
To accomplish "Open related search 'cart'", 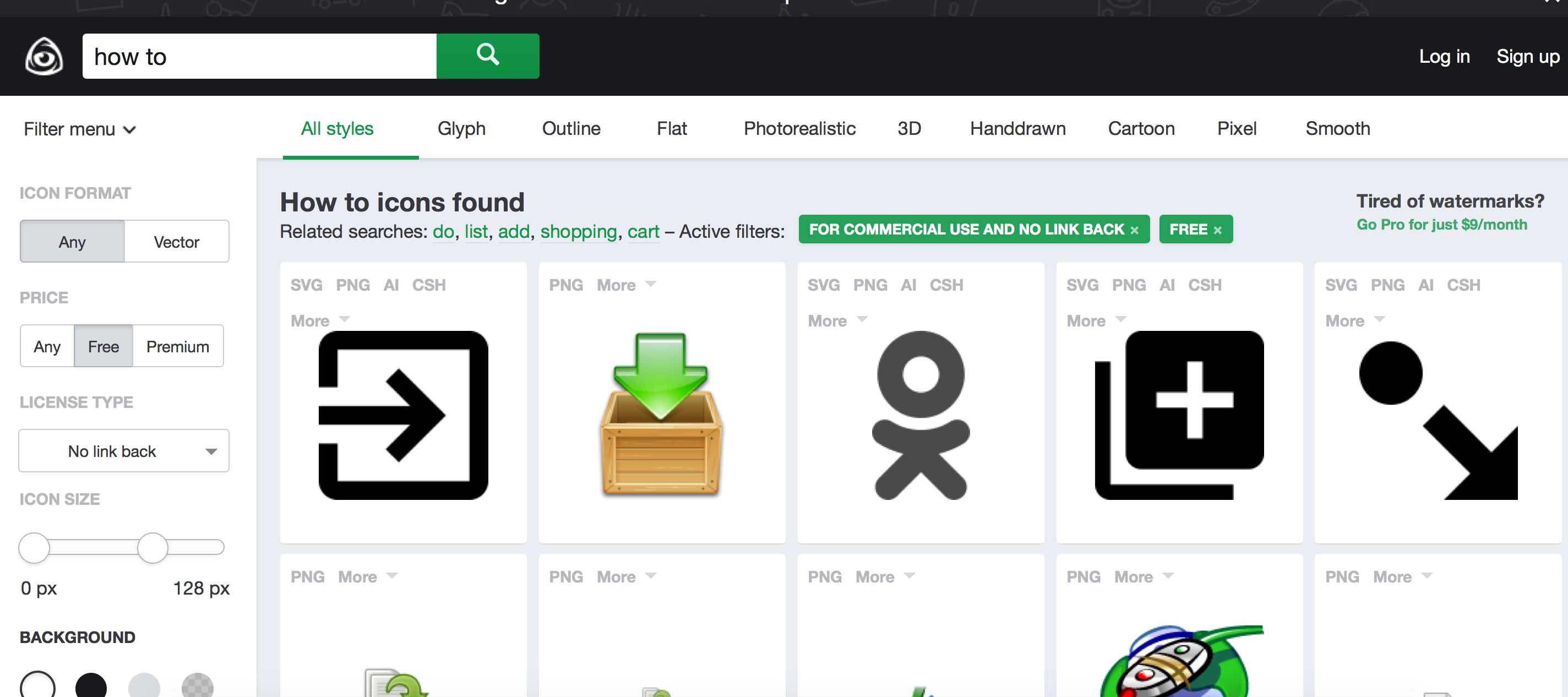I will 644,231.
